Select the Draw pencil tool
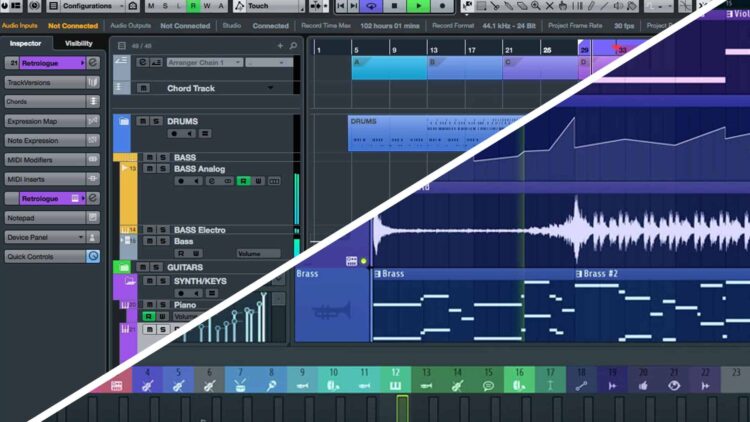 click(591, 6)
